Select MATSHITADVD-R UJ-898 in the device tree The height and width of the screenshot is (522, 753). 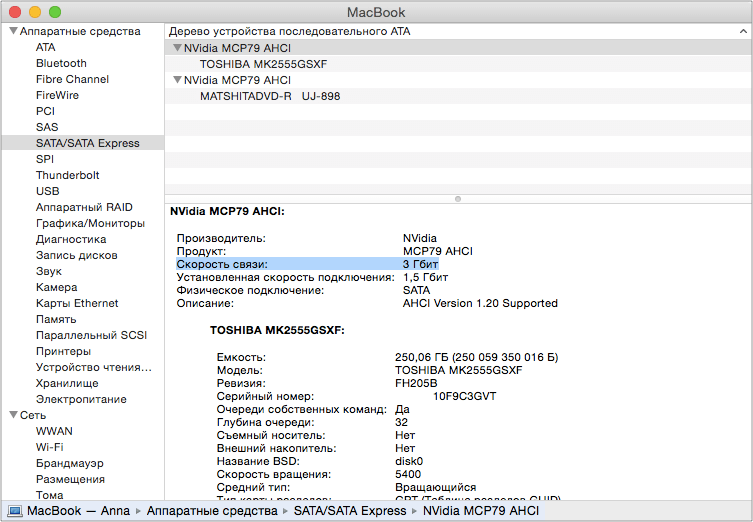point(270,96)
